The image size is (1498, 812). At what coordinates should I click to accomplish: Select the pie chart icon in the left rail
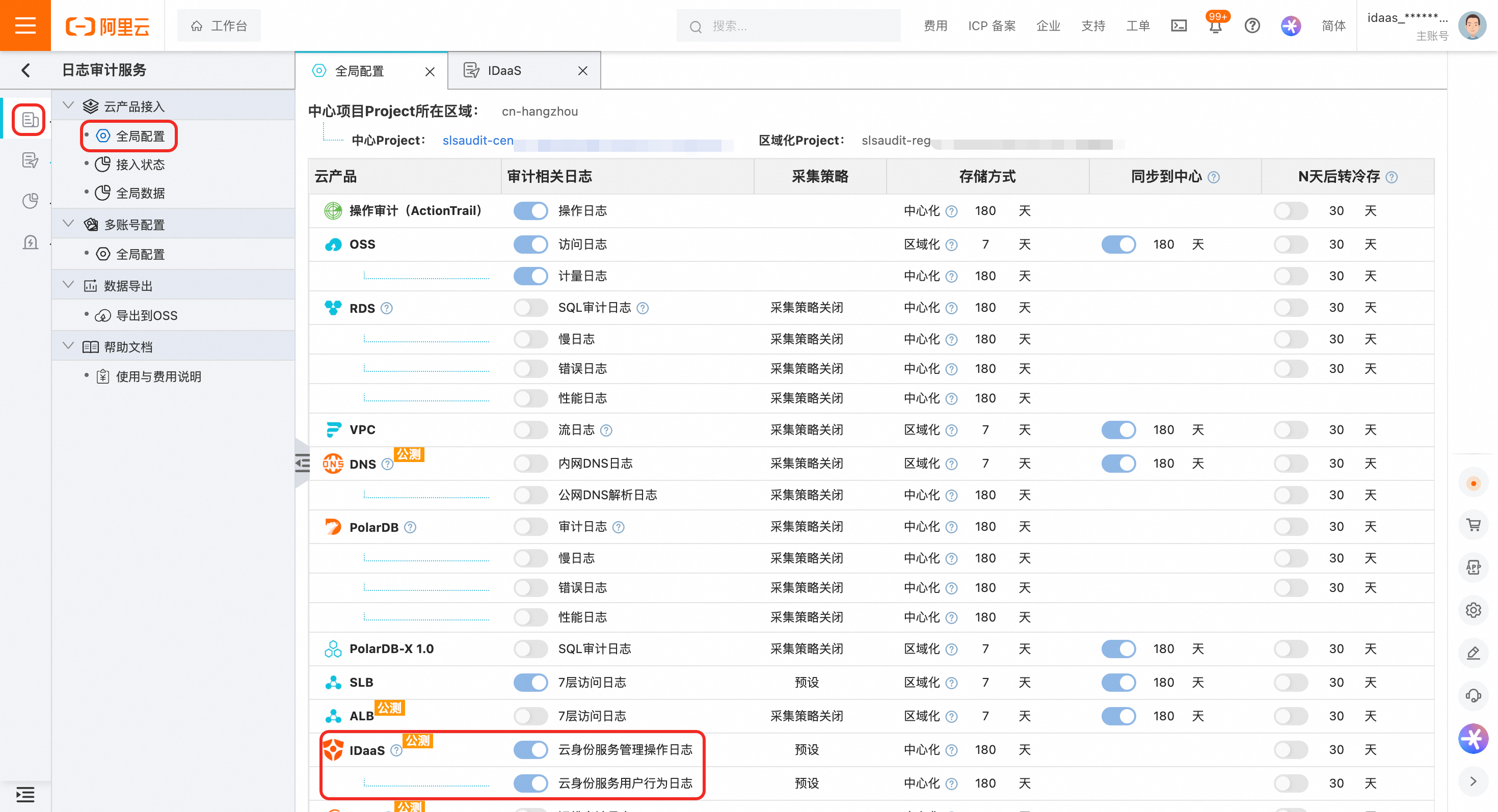point(30,201)
